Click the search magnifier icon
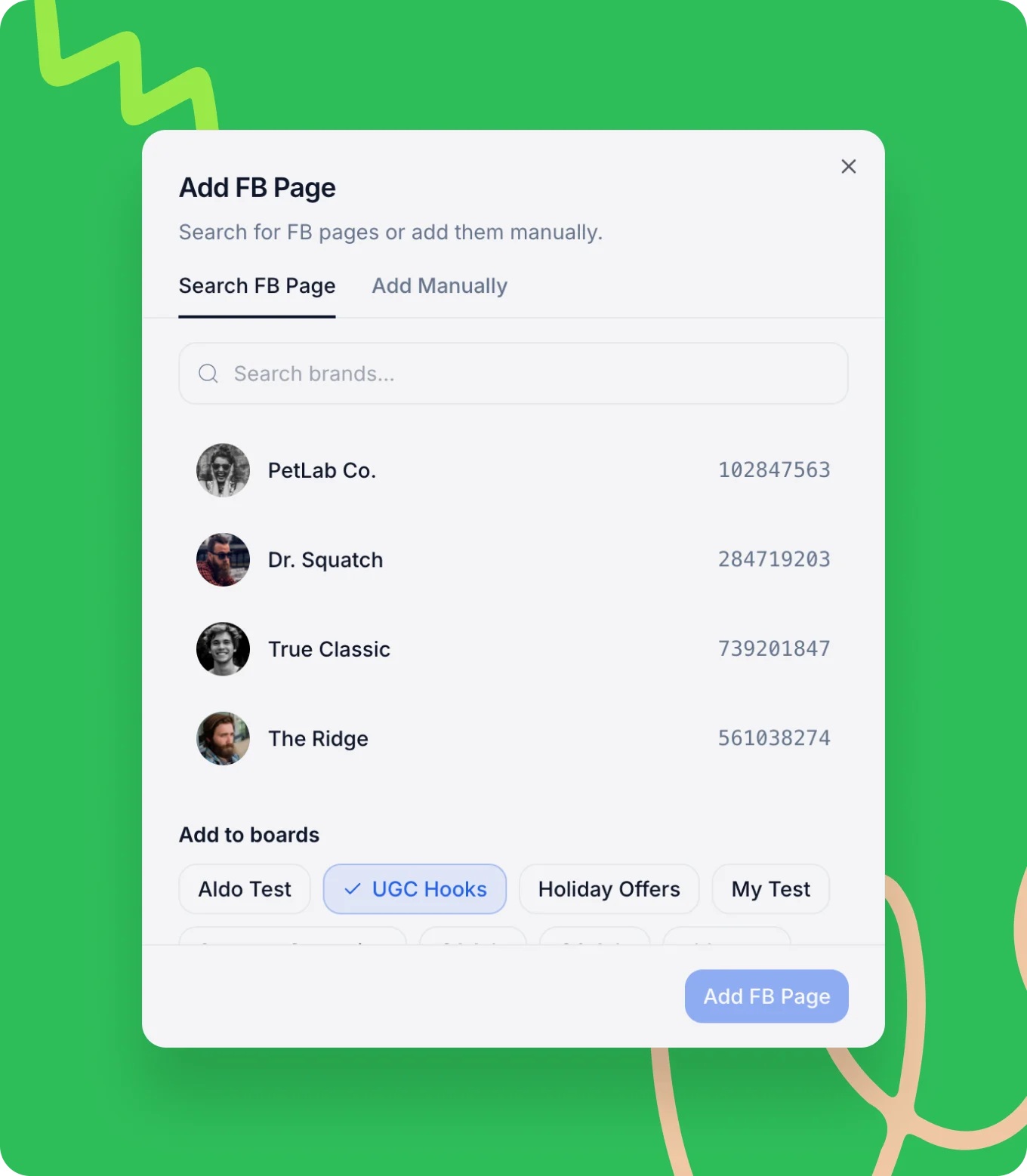Viewport: 1027px width, 1176px height. coord(208,374)
